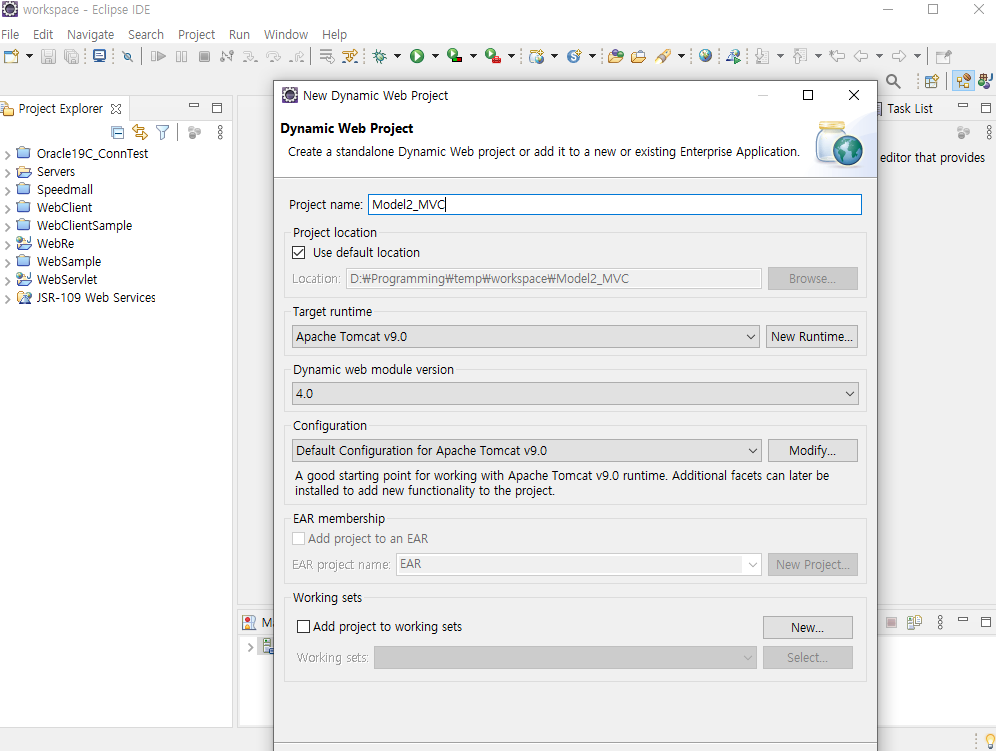Open Dynamic web module version dropdown
Image resolution: width=996 pixels, height=751 pixels.
tap(575, 394)
